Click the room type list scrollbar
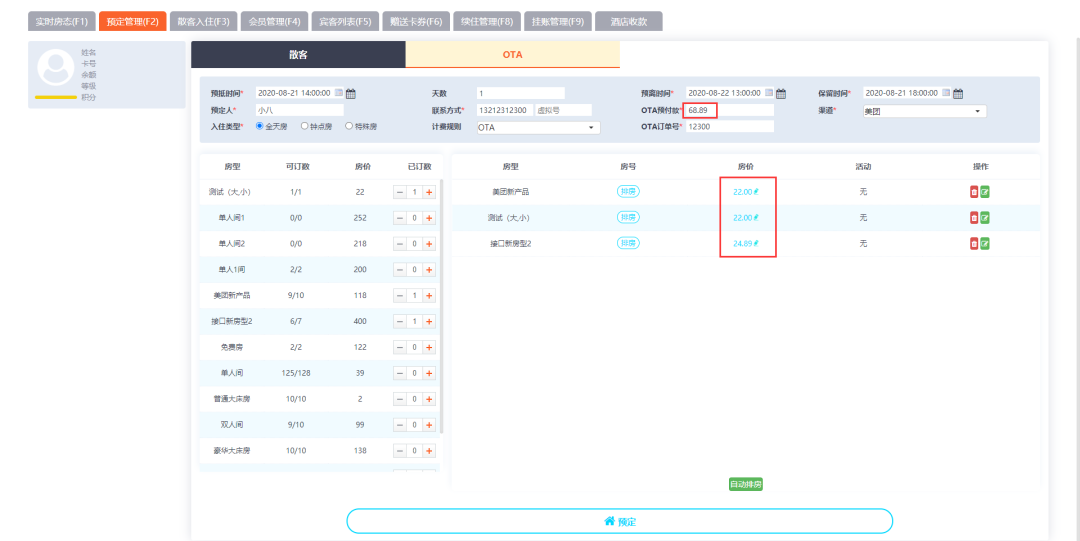Screen dimensions: 1080x541 441,307
